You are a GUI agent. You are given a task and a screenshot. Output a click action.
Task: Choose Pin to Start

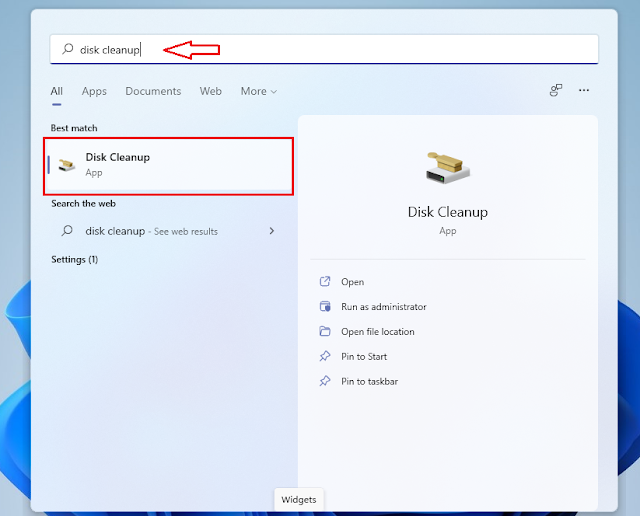tap(364, 357)
